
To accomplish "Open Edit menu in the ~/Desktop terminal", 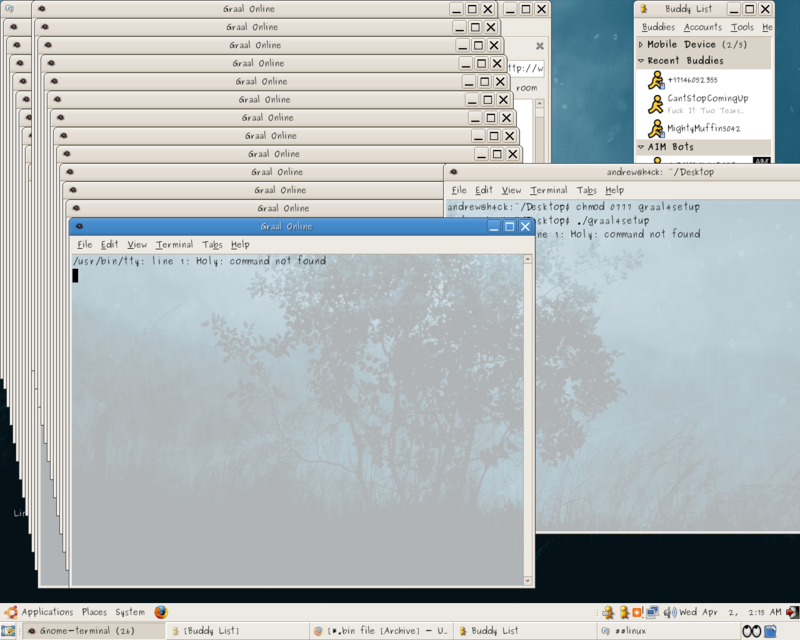I will click(x=484, y=190).
